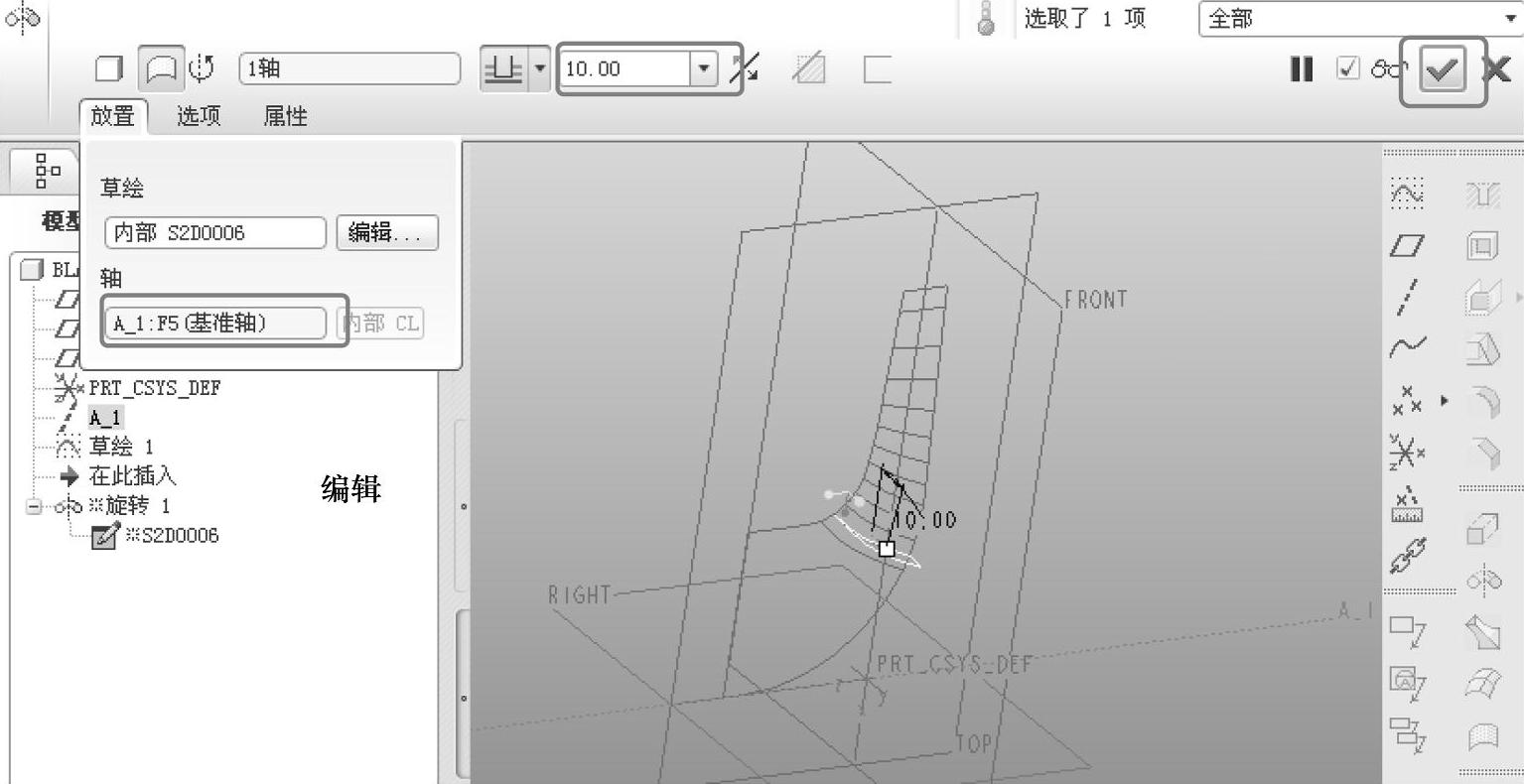Click the 1轴 axis collector field

coord(350,68)
